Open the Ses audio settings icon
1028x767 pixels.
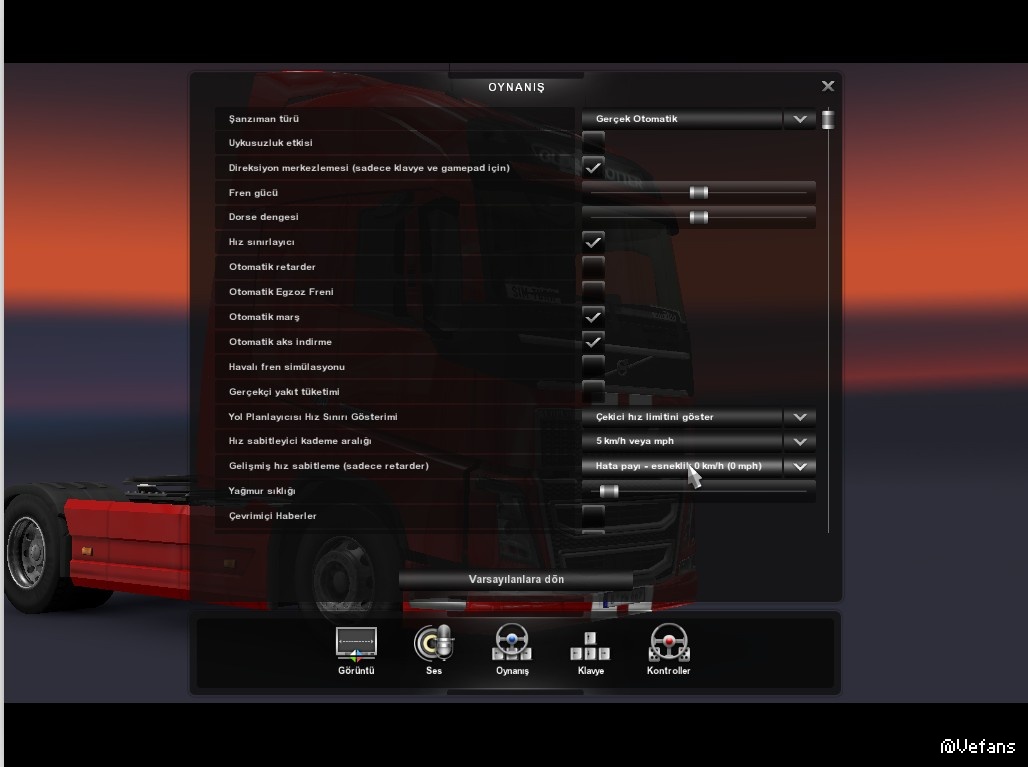434,650
